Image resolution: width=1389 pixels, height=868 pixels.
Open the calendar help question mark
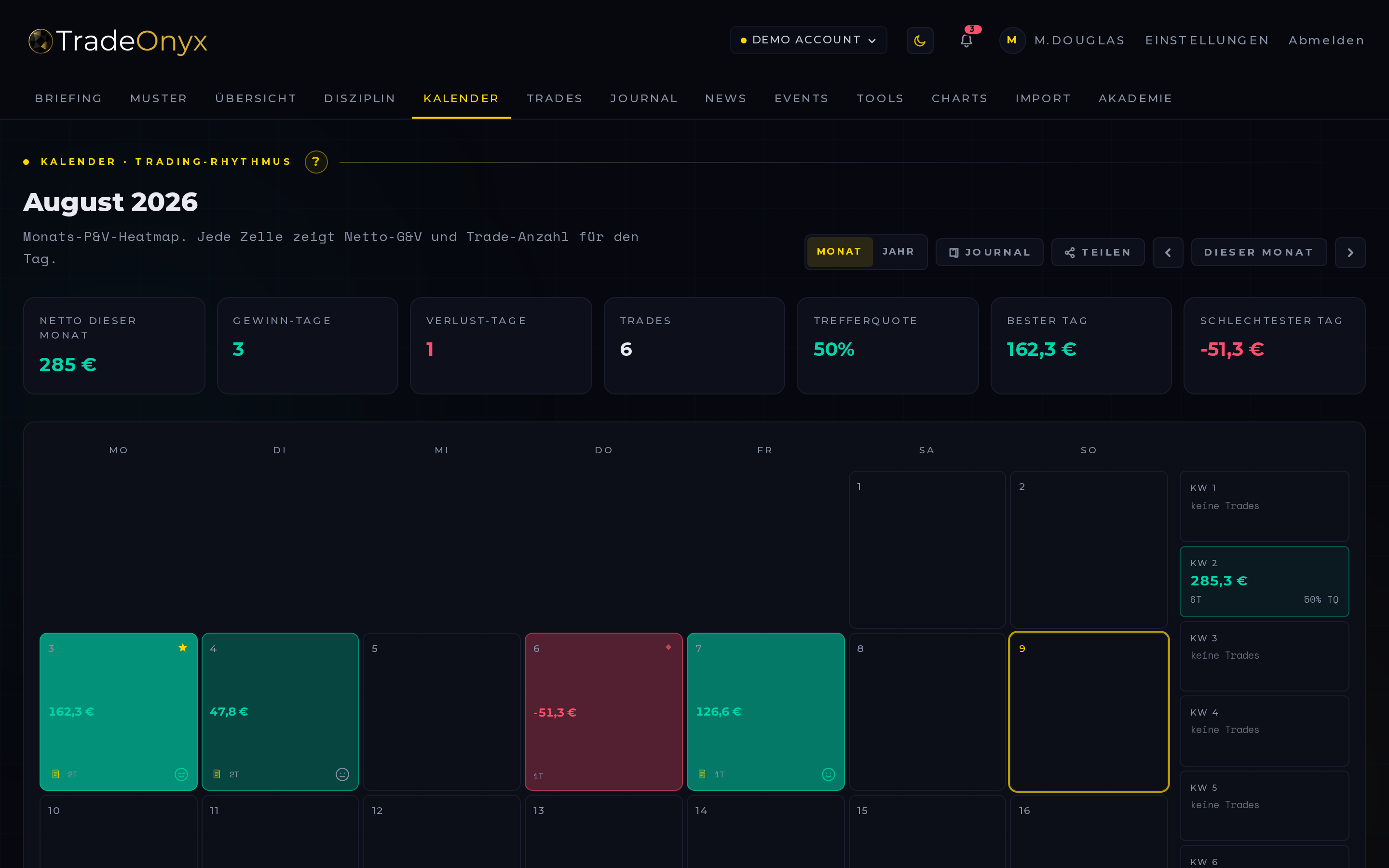coord(316,162)
